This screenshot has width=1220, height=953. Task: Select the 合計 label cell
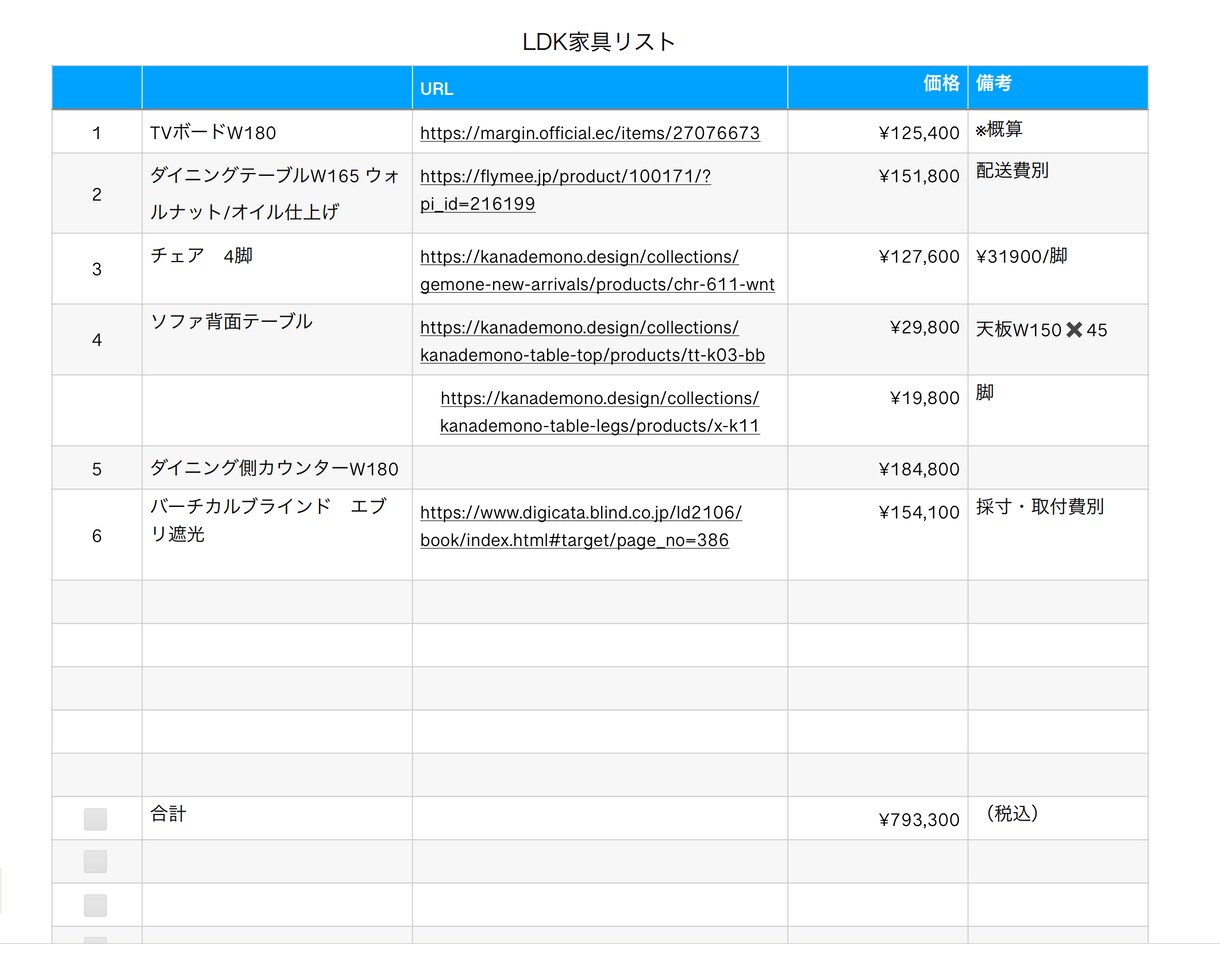(x=277, y=818)
